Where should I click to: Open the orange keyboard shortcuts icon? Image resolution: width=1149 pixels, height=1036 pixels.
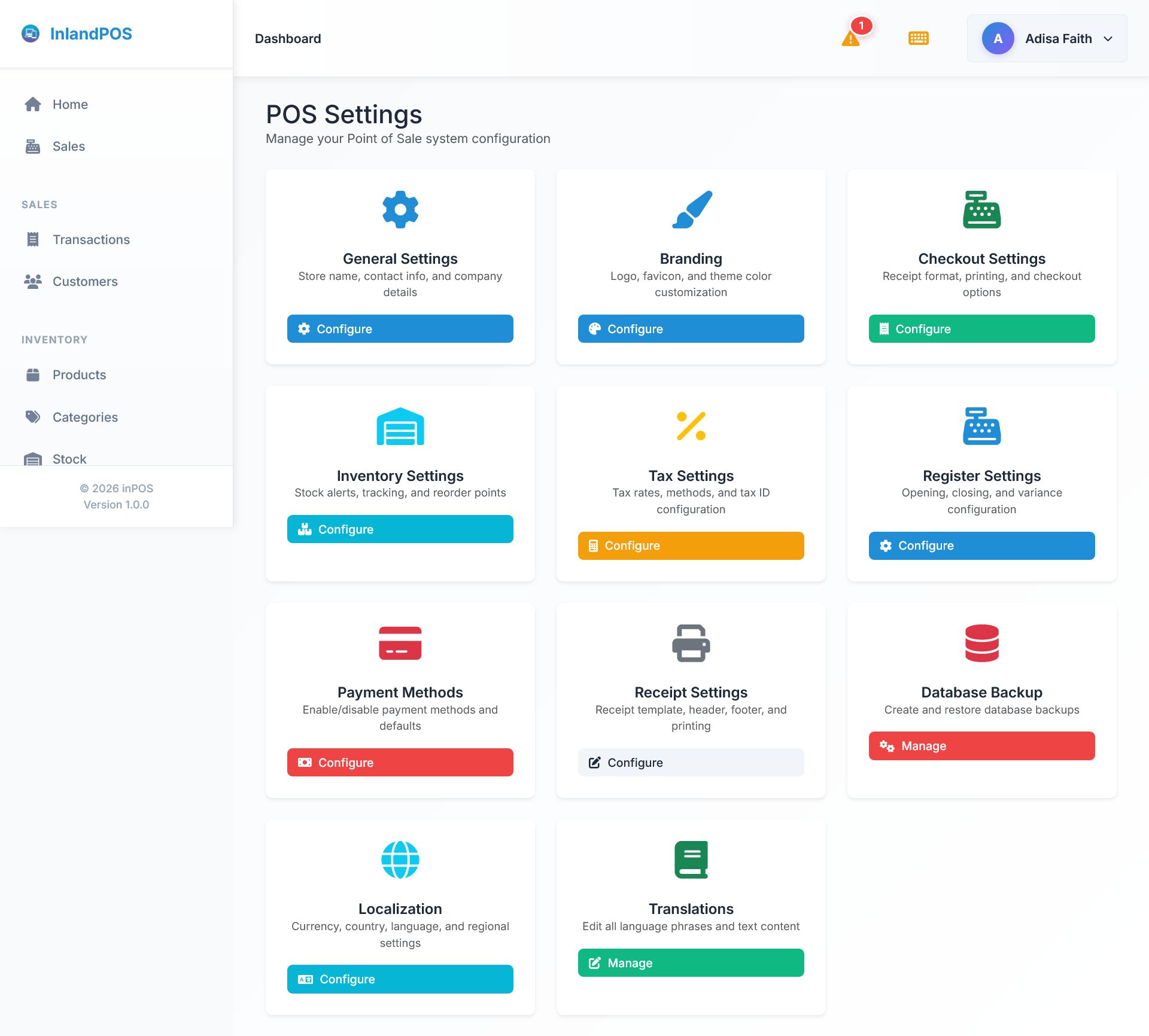[918, 38]
